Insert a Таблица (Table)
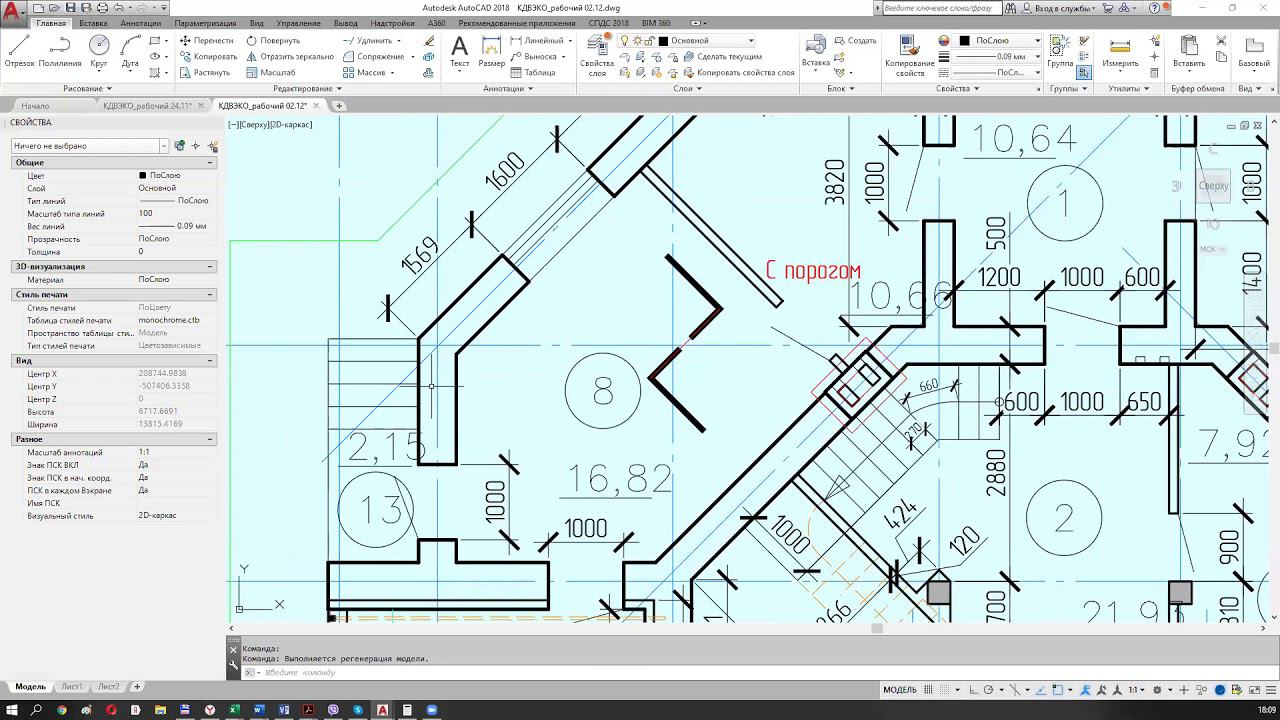The image size is (1280, 720). [533, 73]
